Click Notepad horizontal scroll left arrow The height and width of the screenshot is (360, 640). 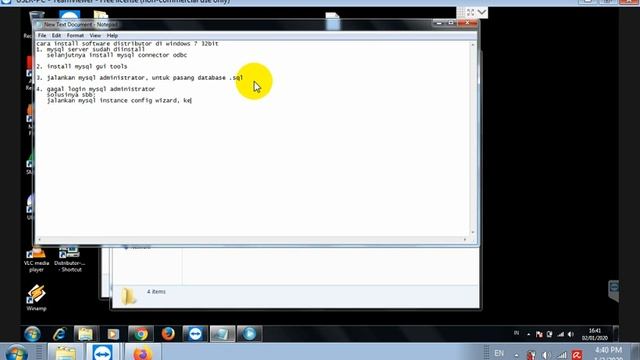click(39, 240)
